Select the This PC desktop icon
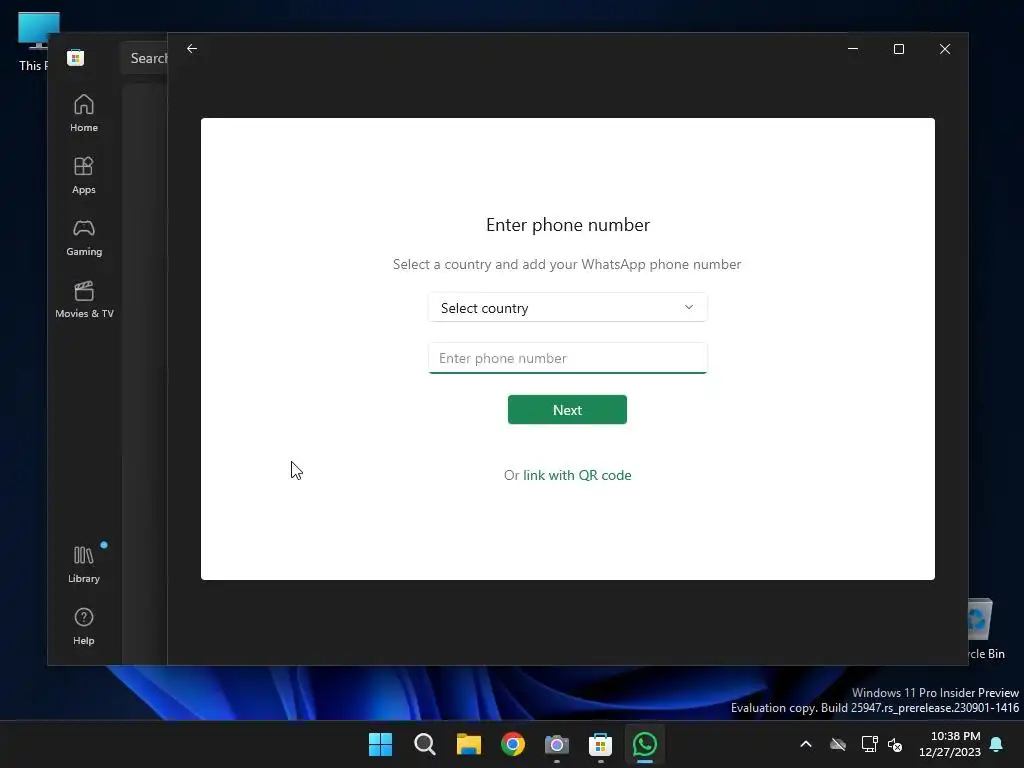Image resolution: width=1024 pixels, height=768 pixels. [x=34, y=42]
